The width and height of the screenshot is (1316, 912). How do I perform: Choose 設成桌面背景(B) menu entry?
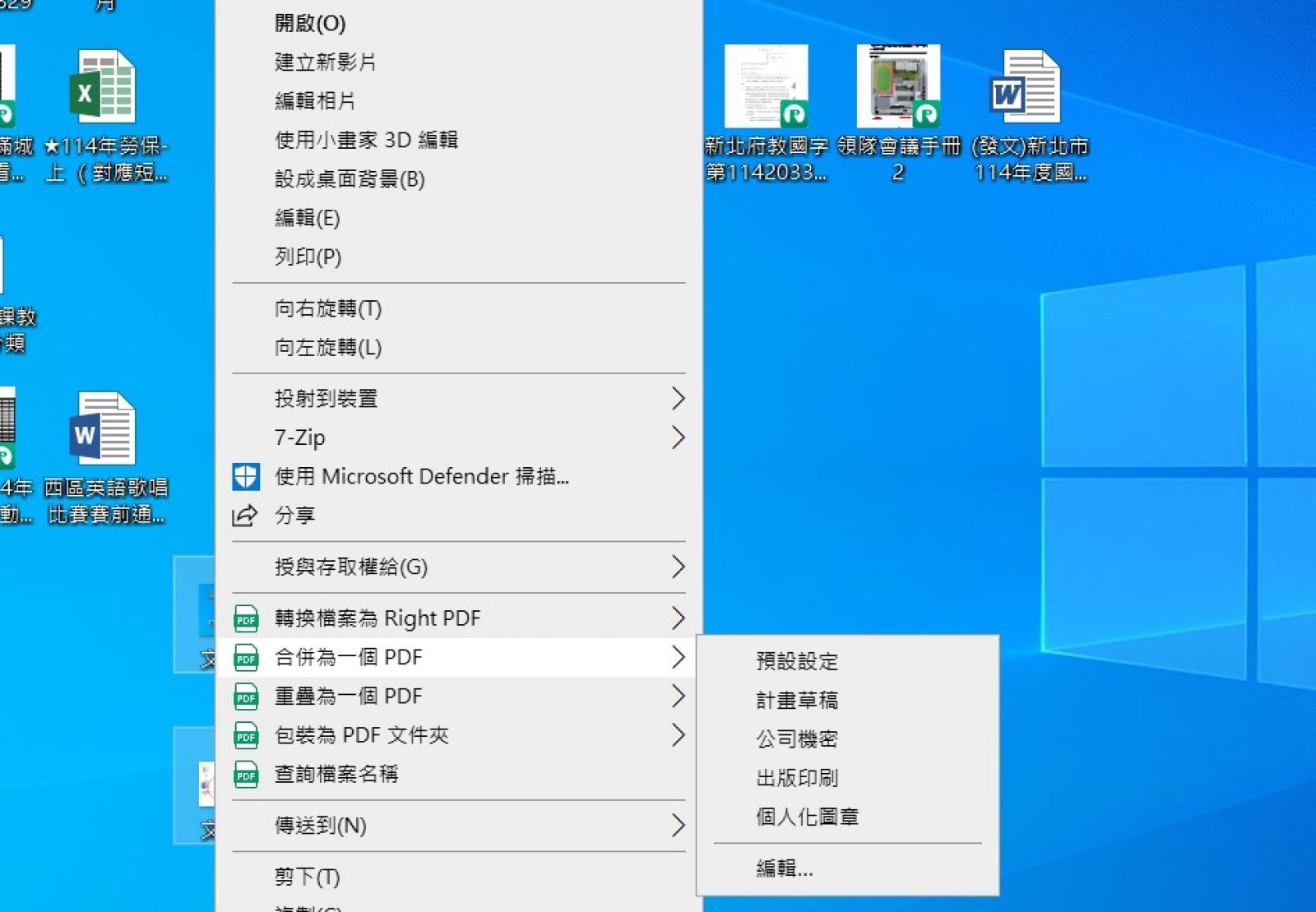[350, 179]
